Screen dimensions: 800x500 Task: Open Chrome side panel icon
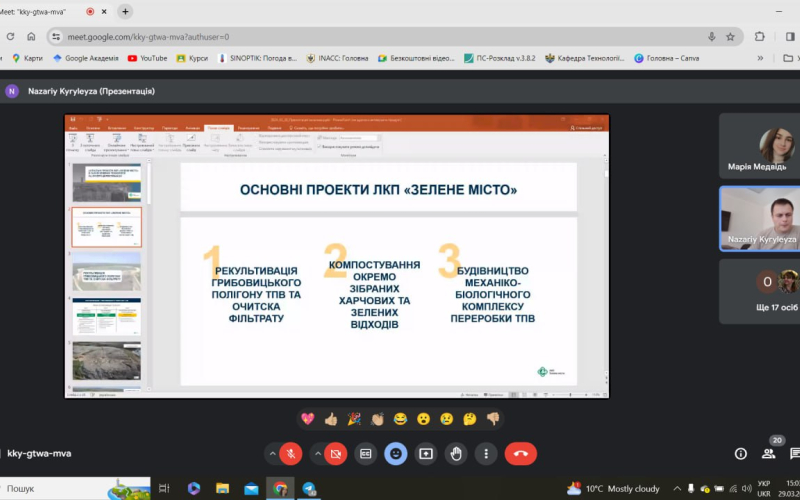click(x=790, y=37)
